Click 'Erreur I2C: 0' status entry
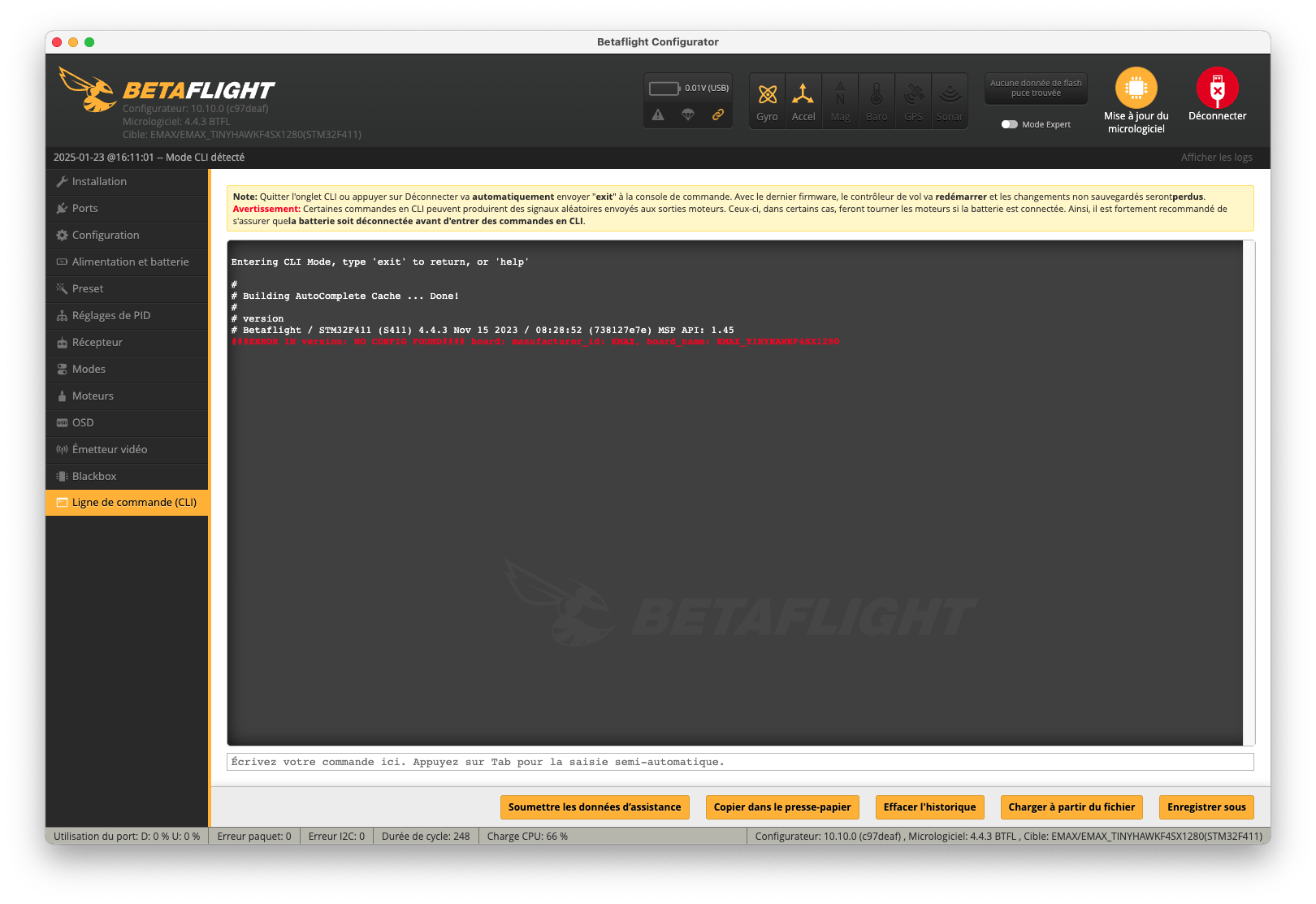 coord(336,837)
